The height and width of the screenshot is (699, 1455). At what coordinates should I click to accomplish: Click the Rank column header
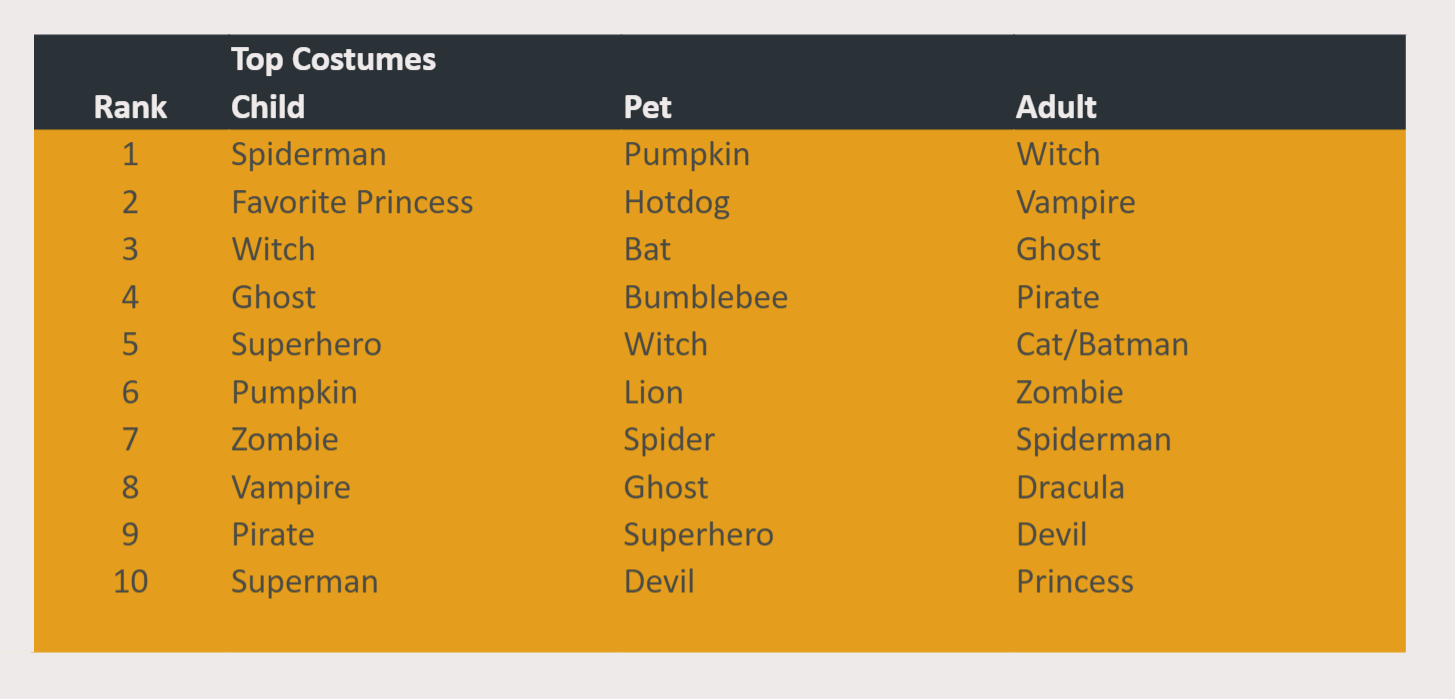click(130, 107)
